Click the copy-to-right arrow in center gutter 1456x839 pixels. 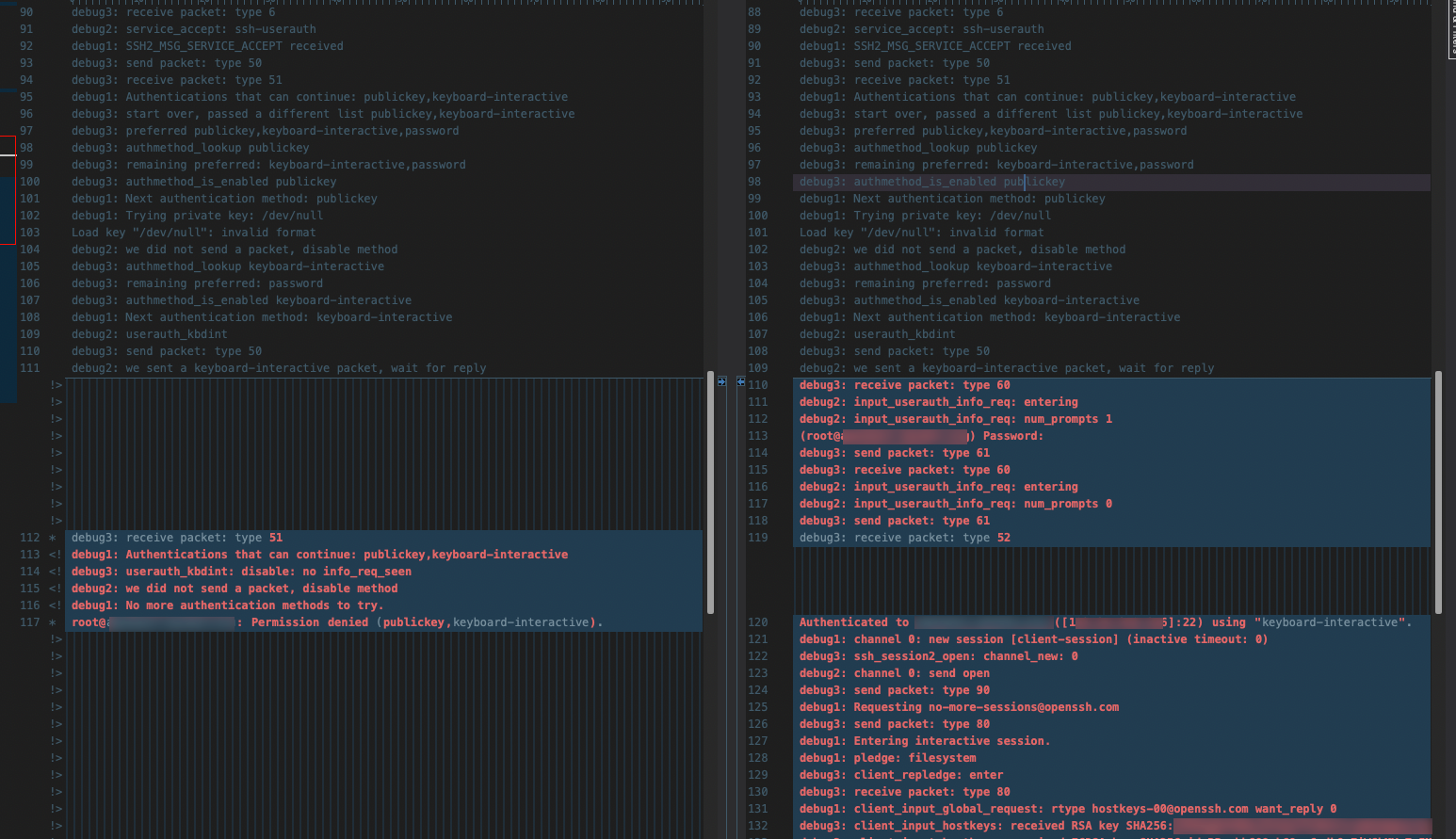point(721,381)
